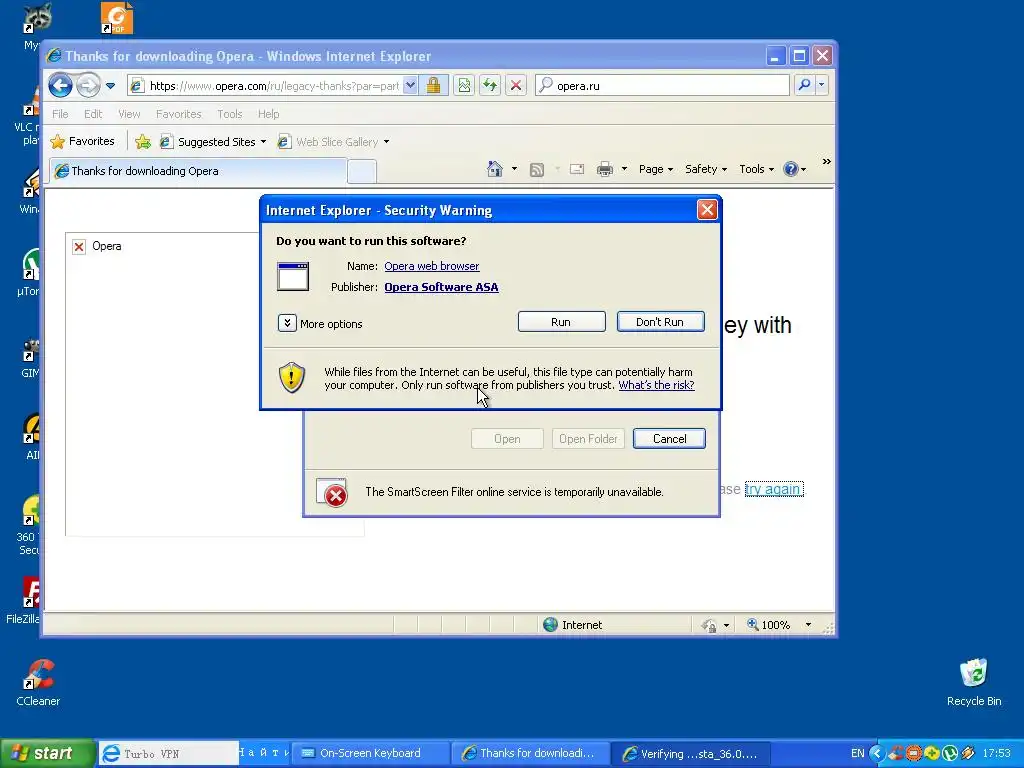Open the Edit menu

coord(93,114)
